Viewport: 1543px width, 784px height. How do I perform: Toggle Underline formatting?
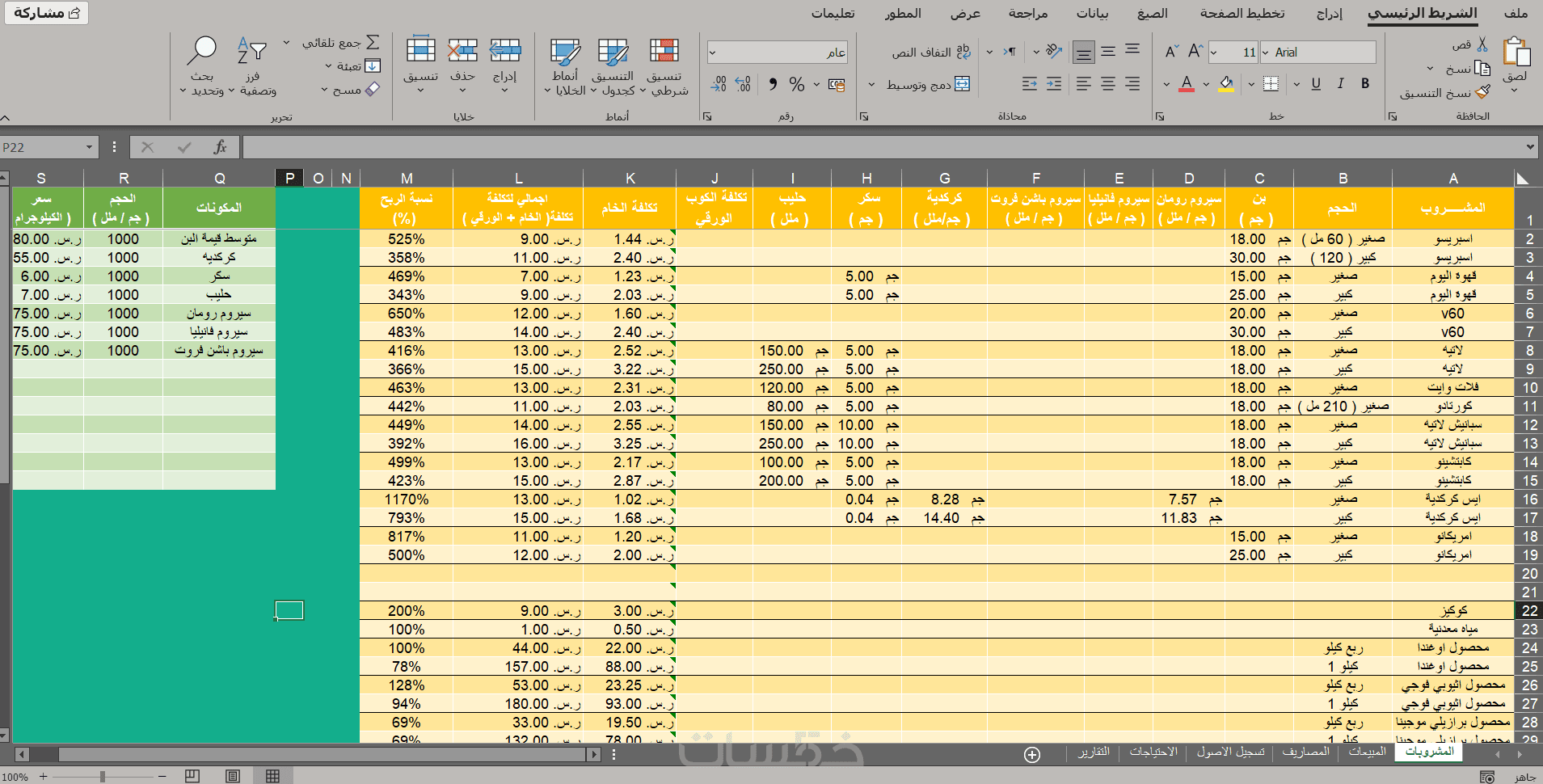point(1316,83)
